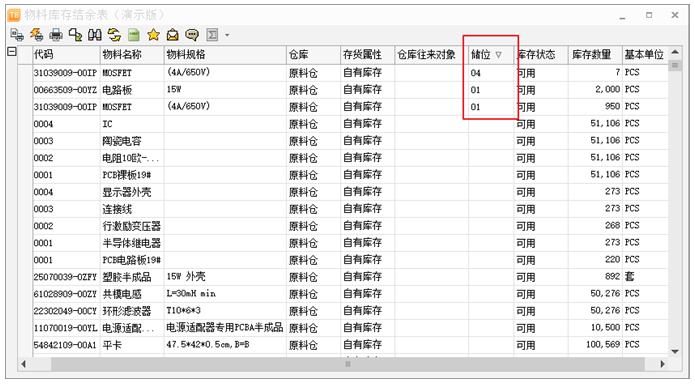Click the horizontal scrollbar right arrow
Image resolution: width=695 pixels, height=386 pixels.
coord(662,364)
